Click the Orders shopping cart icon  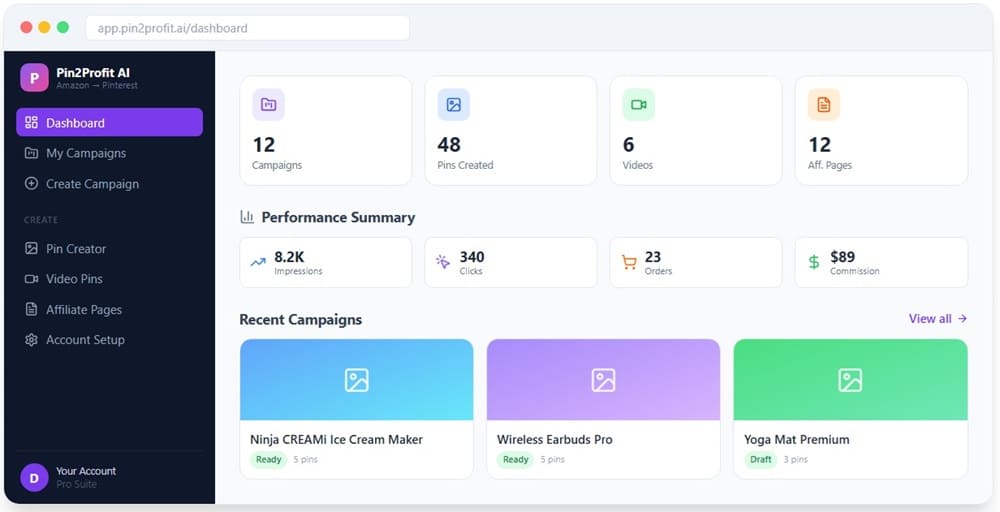(629, 262)
